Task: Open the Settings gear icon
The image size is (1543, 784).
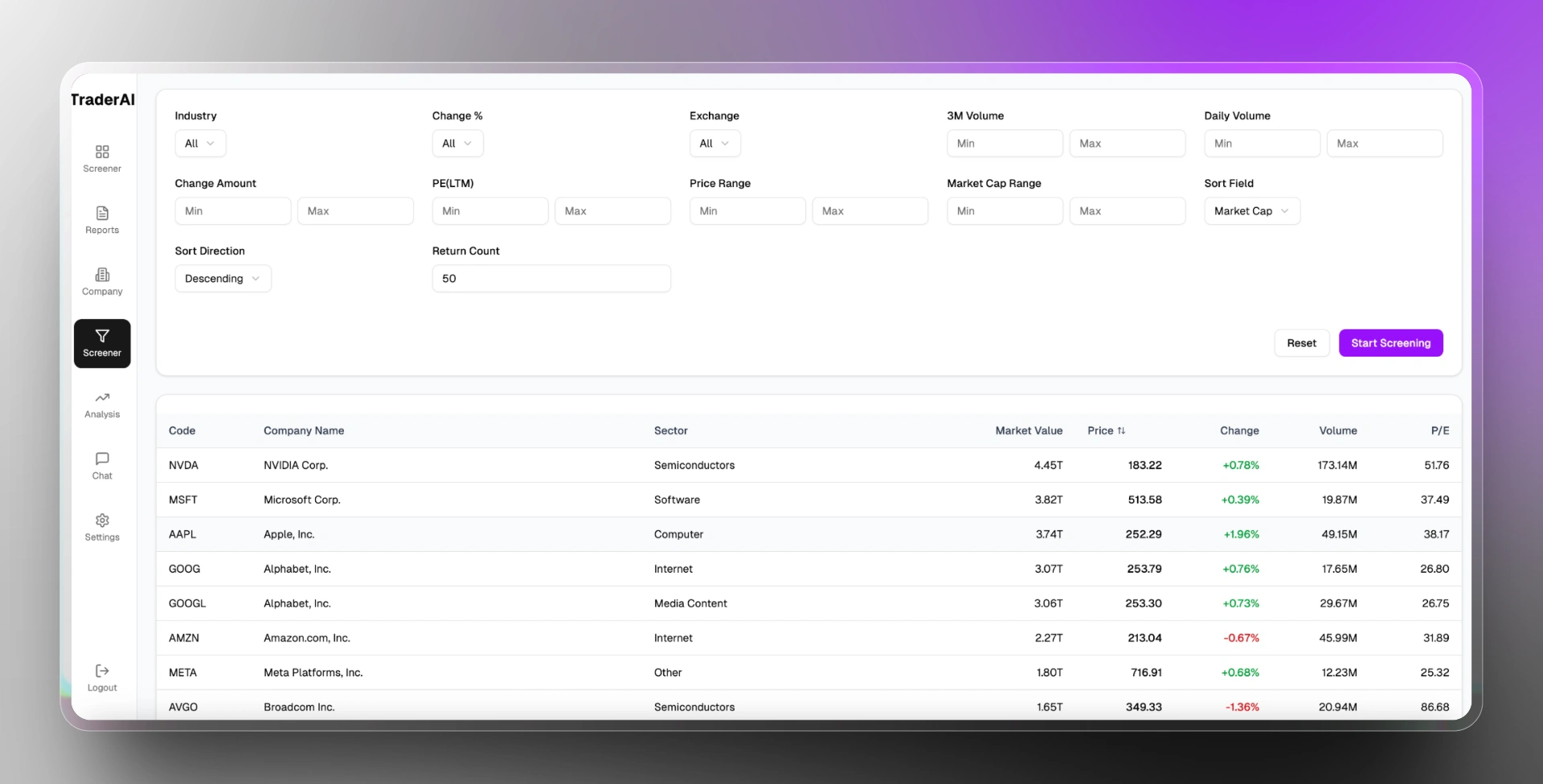Action: [102, 521]
